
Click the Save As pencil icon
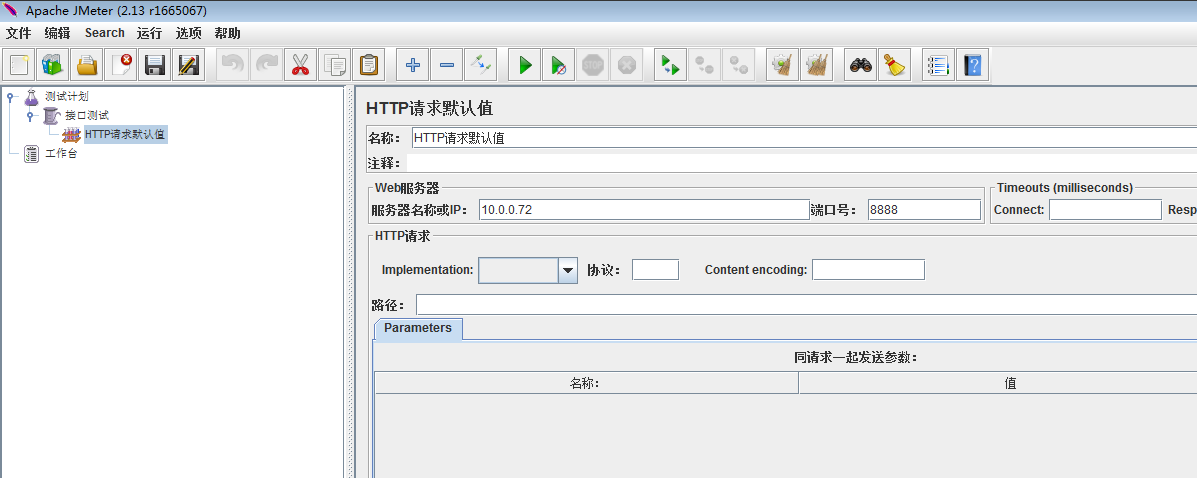coord(187,65)
